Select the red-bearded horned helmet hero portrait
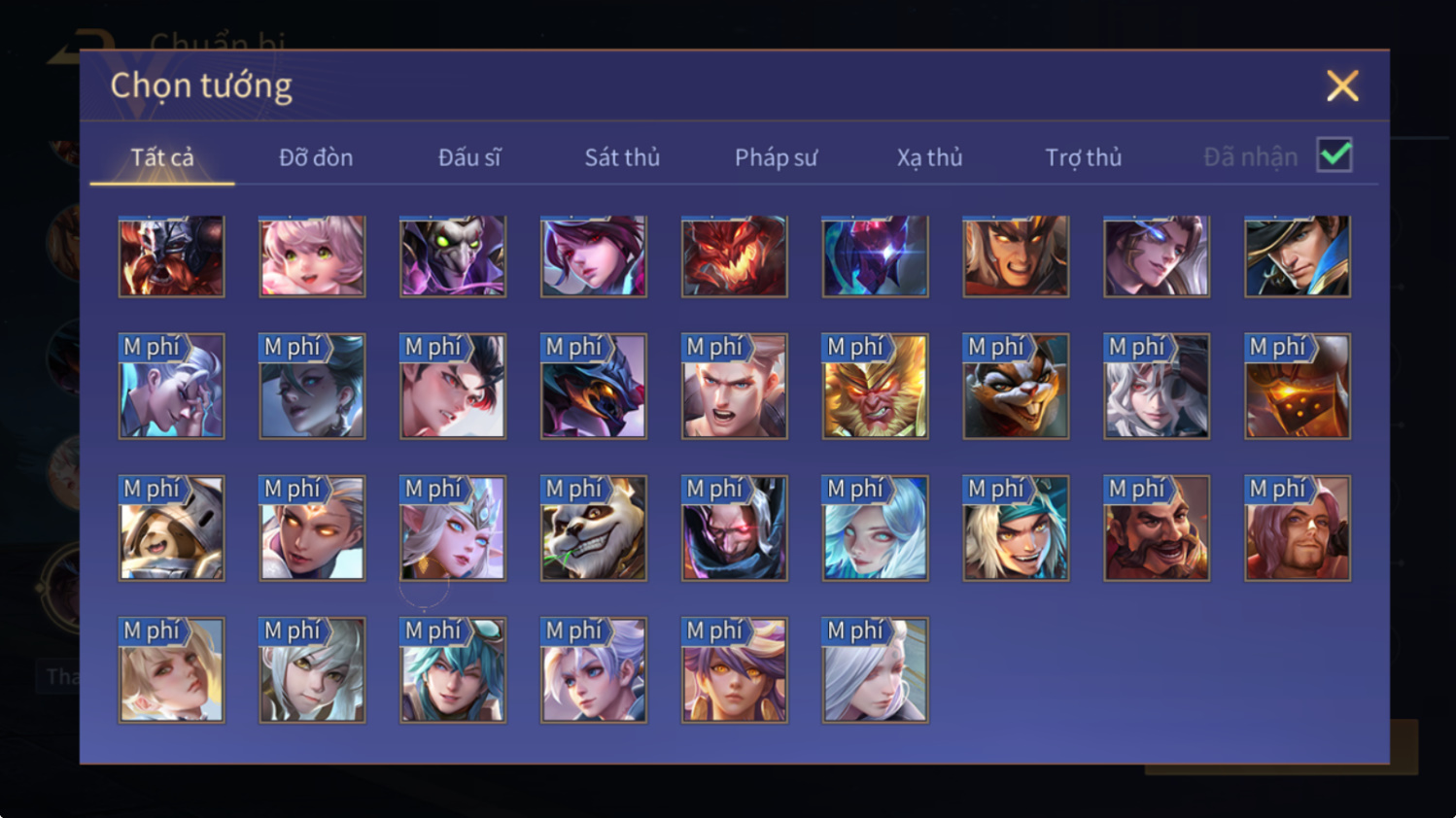The image size is (1456, 818). point(171,256)
